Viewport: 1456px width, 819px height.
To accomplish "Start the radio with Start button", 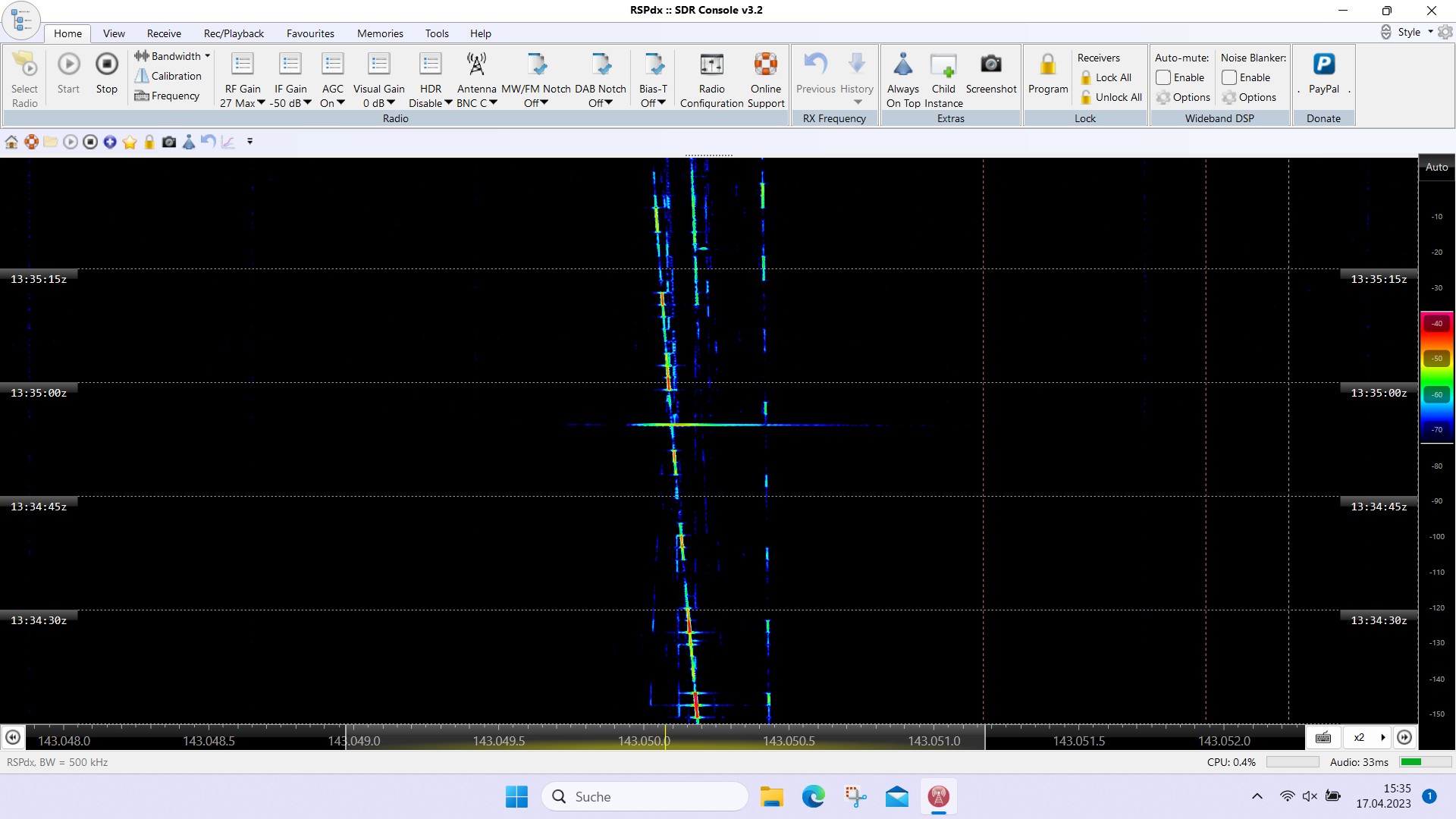I will (68, 74).
